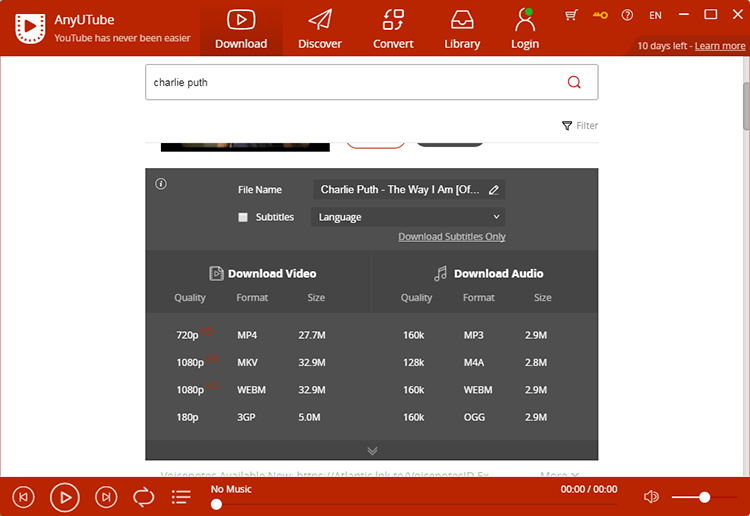The width and height of the screenshot is (750, 516).
Task: Click the info icon in download panel
Action: [161, 184]
